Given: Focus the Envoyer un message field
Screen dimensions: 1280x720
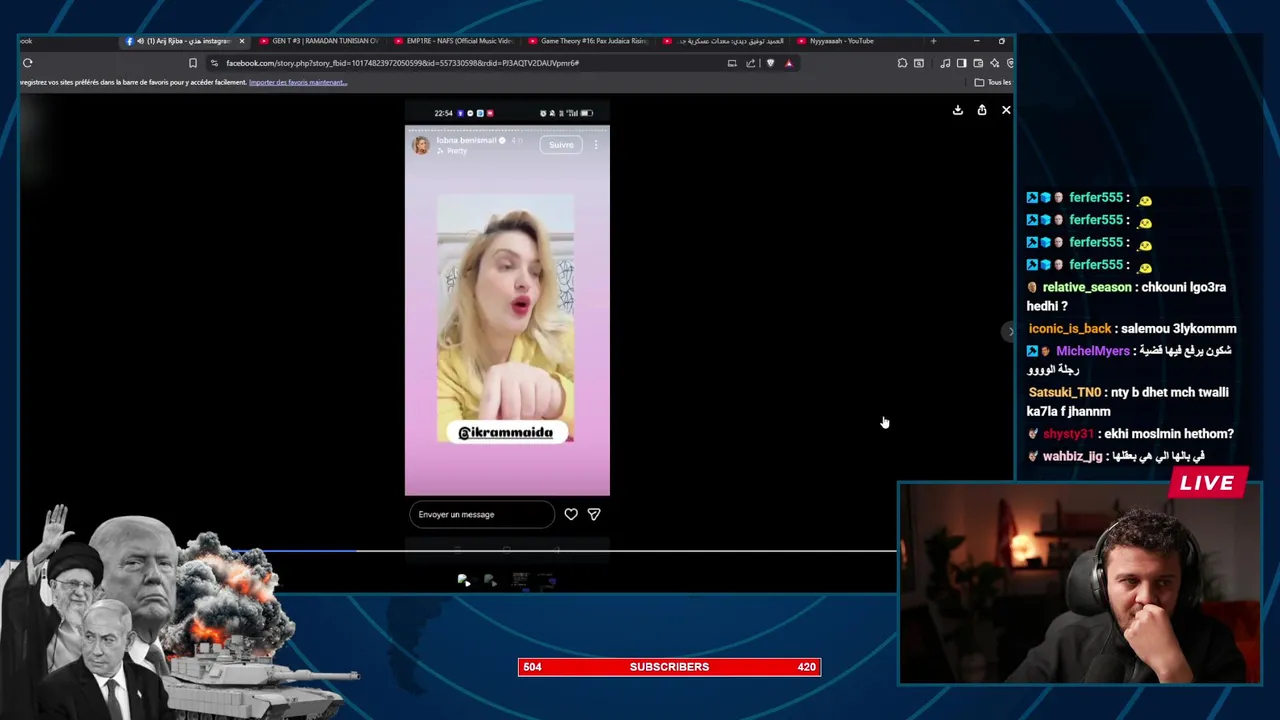Looking at the screenshot, I should 482,514.
